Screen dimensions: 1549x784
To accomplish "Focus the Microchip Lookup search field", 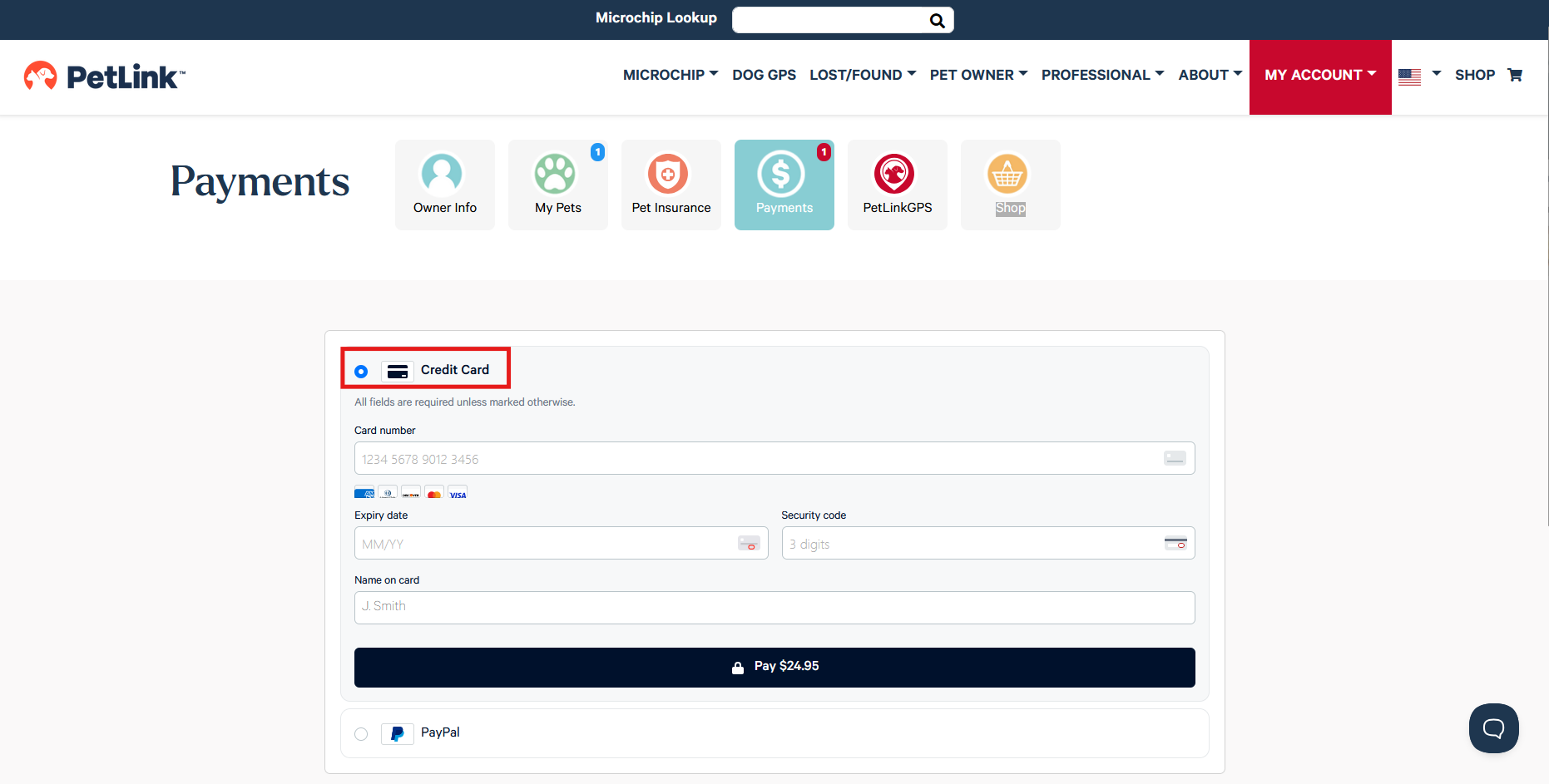I will (x=830, y=20).
